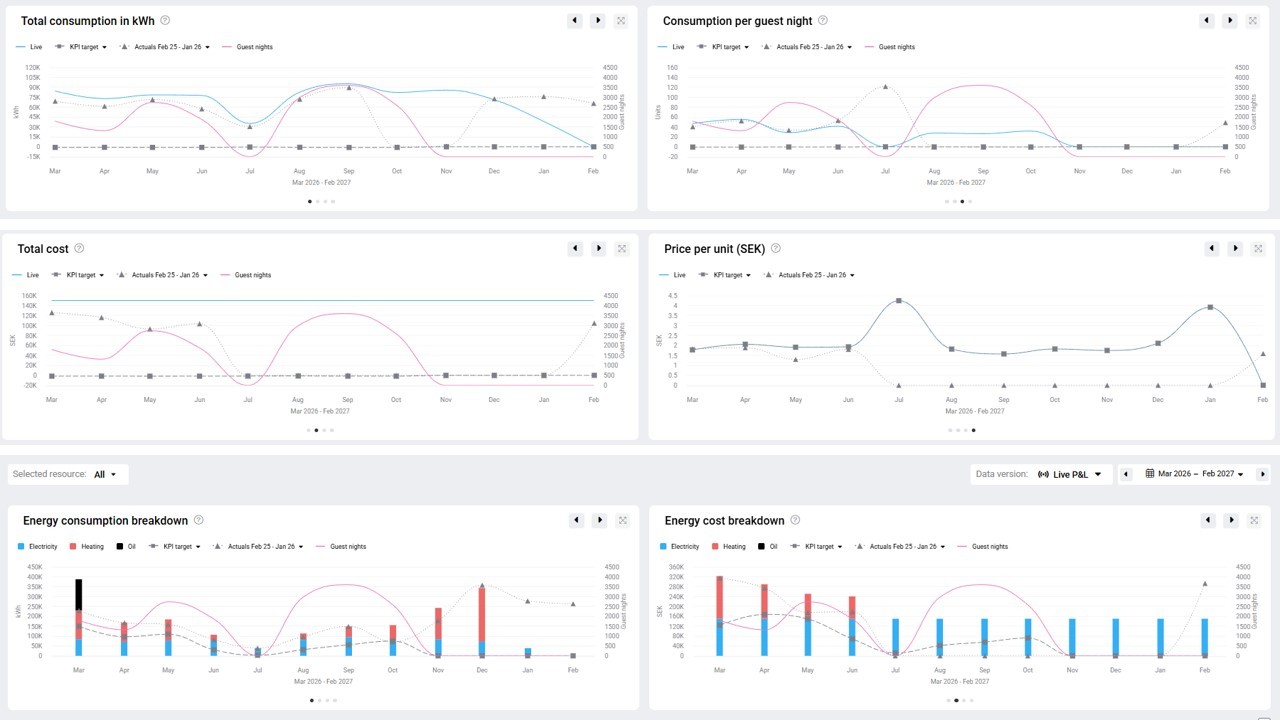Viewport: 1280px width, 720px height.
Task: Click next arrow in Energy consumption breakdown
Action: point(599,520)
